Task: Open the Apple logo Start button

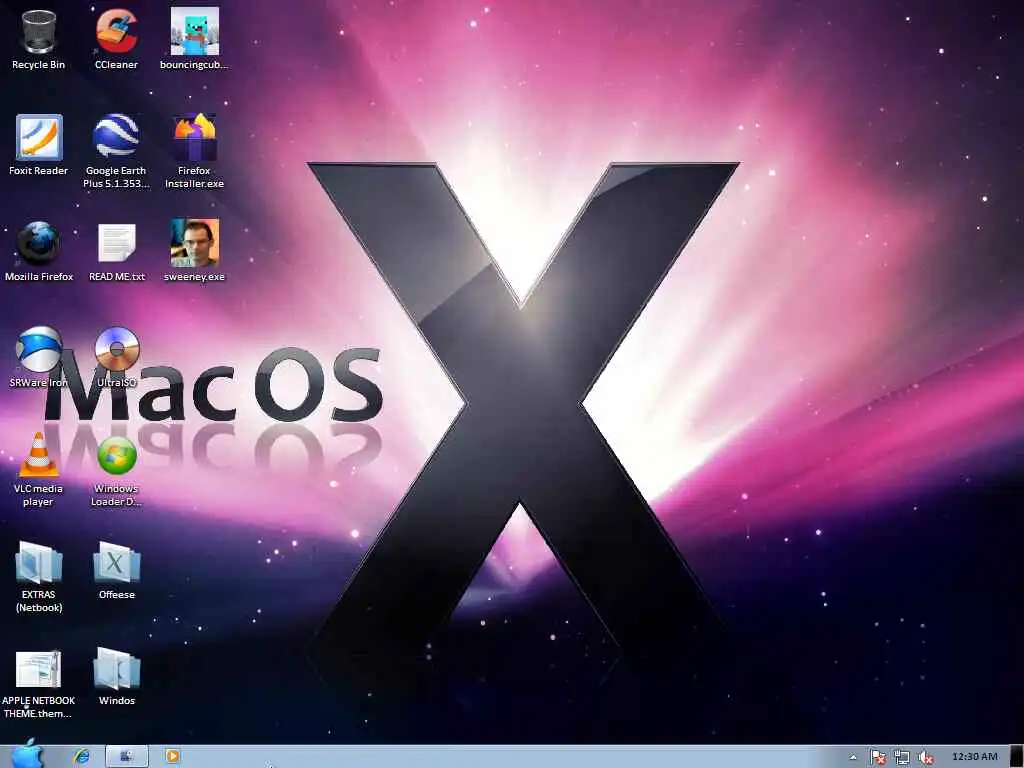Action: click(x=27, y=755)
